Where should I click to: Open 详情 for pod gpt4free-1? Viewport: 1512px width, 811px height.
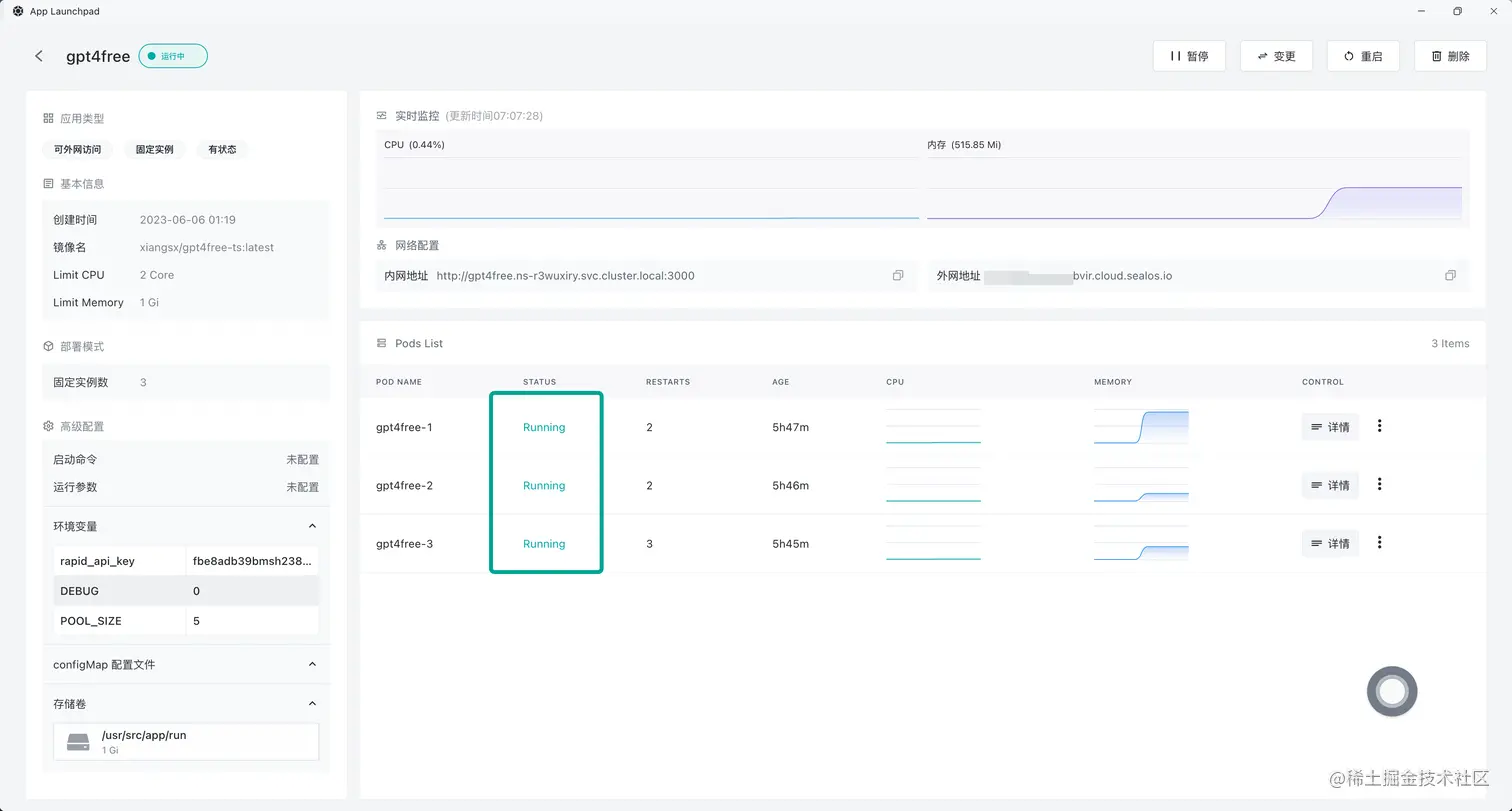click(x=1330, y=427)
